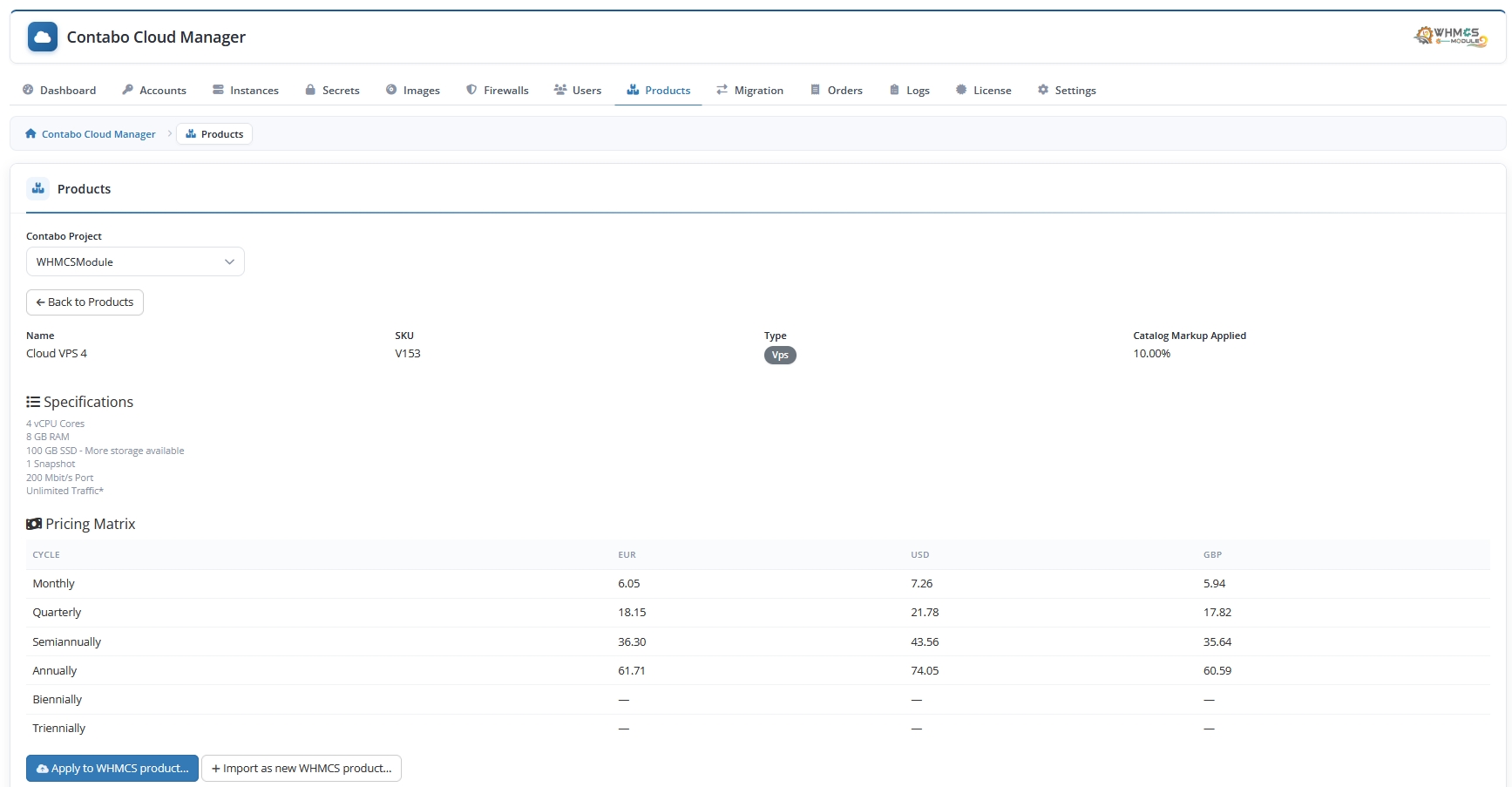Viewport: 1512px width, 787px height.
Task: Click the breadcrumb home icon
Action: (x=31, y=134)
